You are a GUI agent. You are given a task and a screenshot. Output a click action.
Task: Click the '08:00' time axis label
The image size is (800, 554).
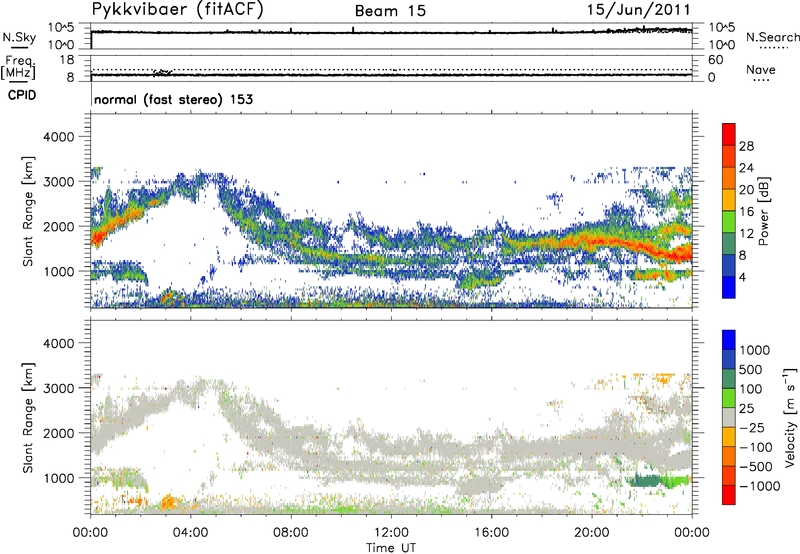[x=291, y=532]
